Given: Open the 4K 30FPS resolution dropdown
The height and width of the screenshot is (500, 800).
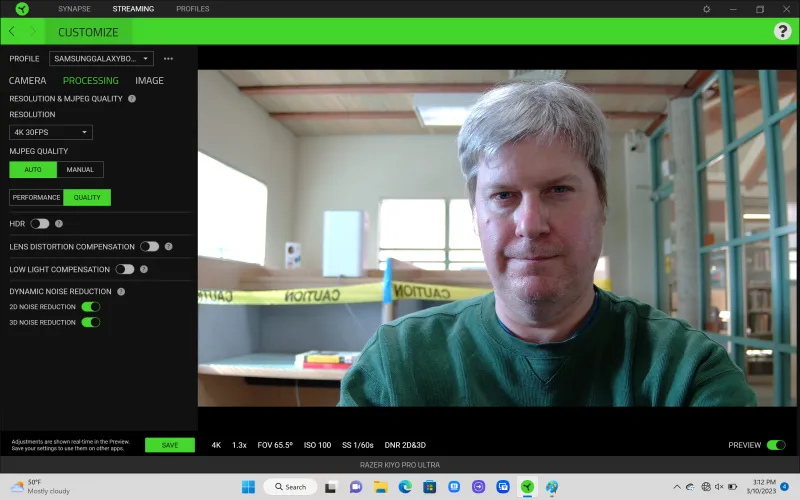Looking at the screenshot, I should pyautogui.click(x=51, y=132).
